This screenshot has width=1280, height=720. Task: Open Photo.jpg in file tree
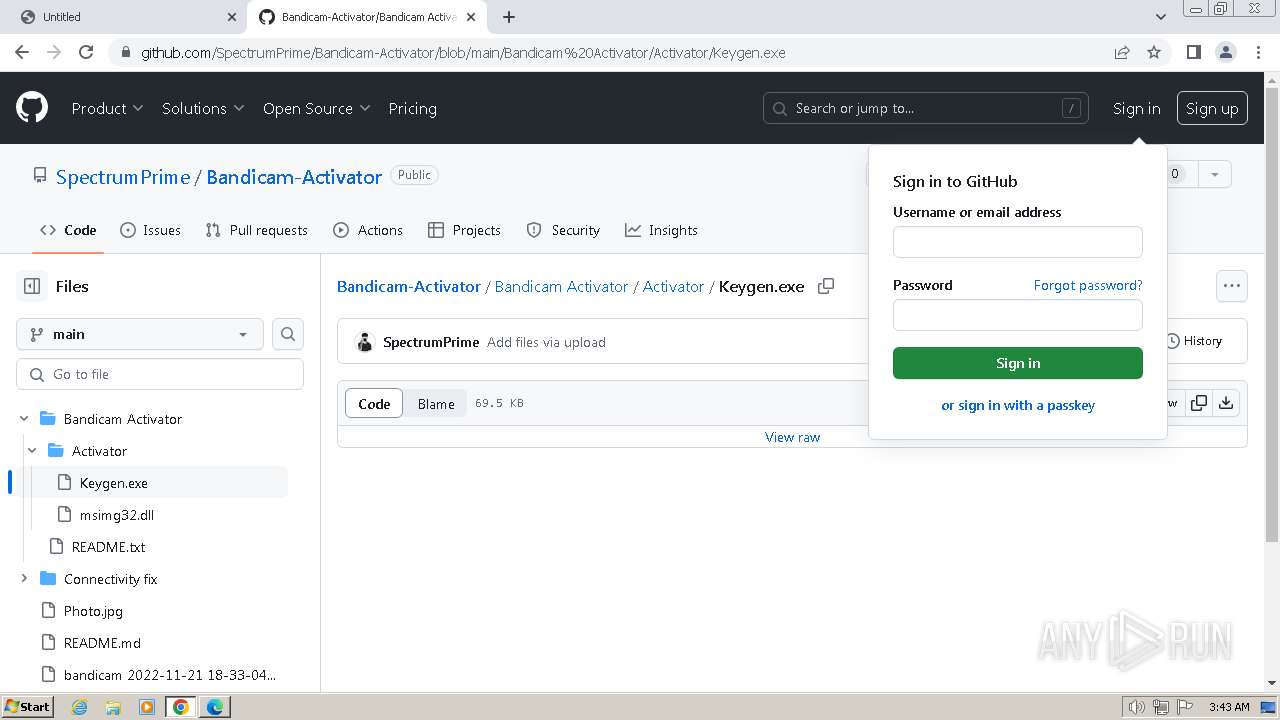click(93, 611)
